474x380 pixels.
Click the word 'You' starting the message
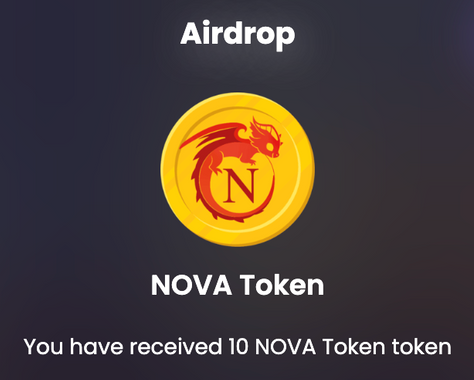[43, 347]
